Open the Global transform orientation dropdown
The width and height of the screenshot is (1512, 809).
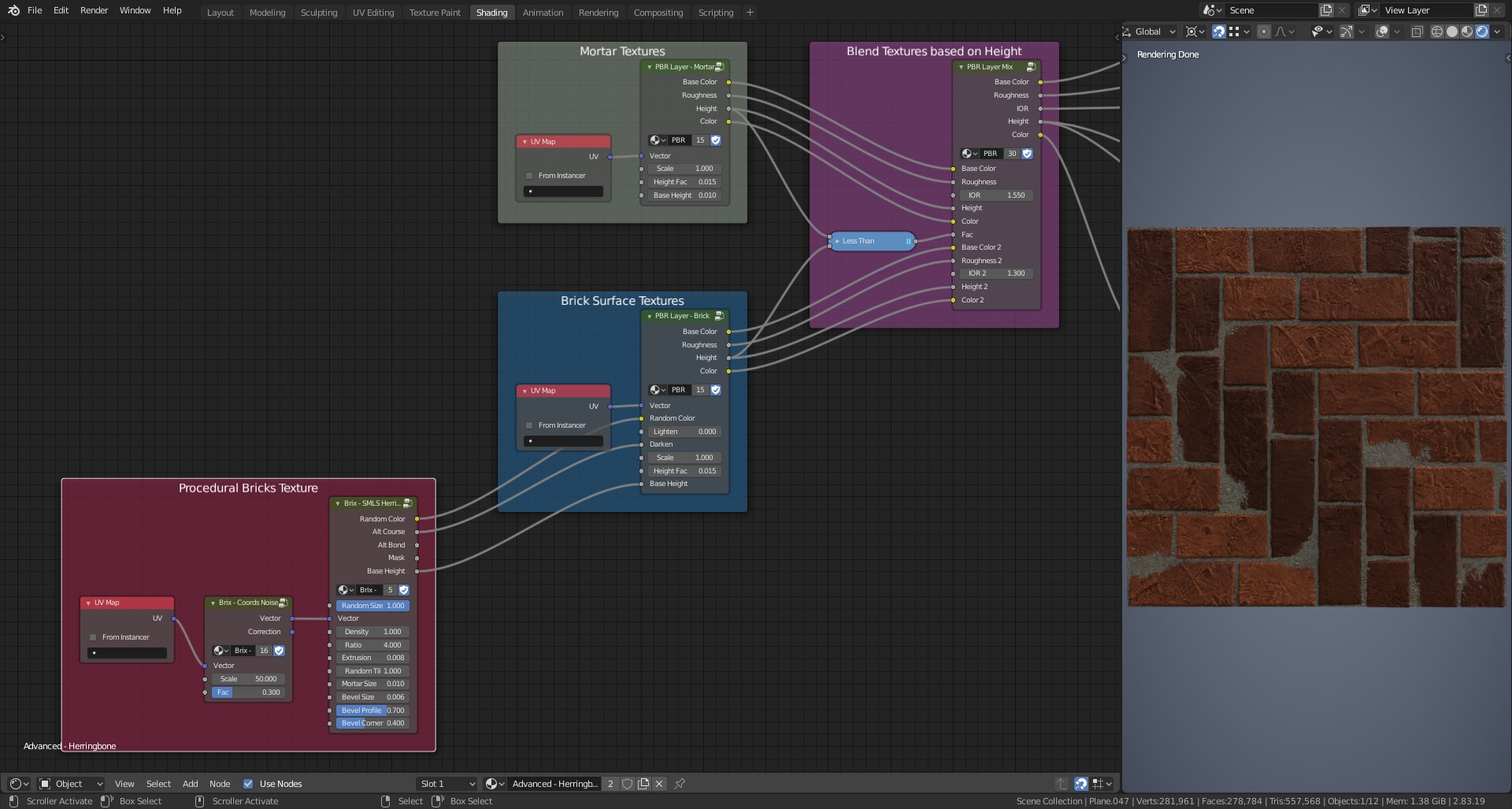pyautogui.click(x=1148, y=32)
